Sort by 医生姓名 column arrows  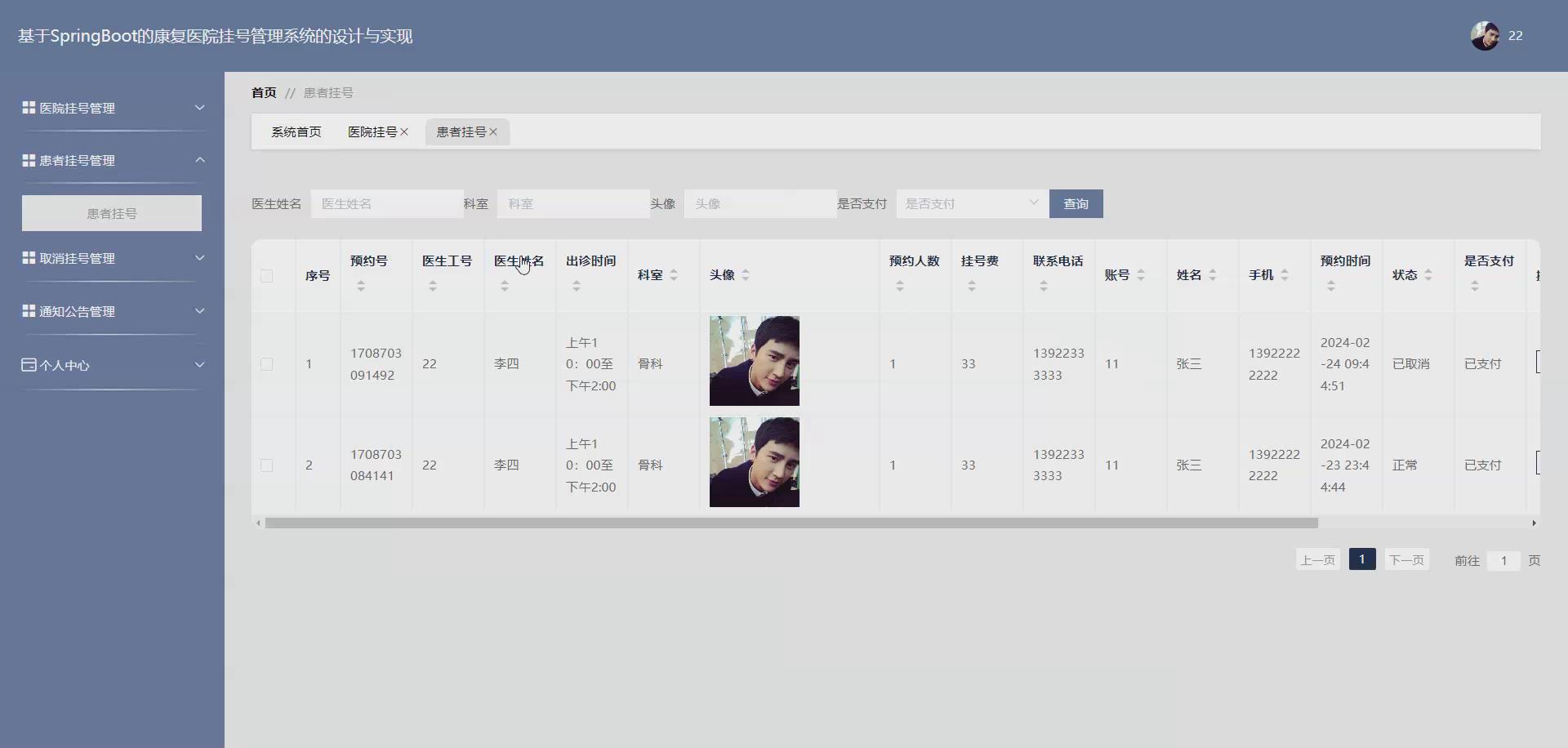[505, 286]
